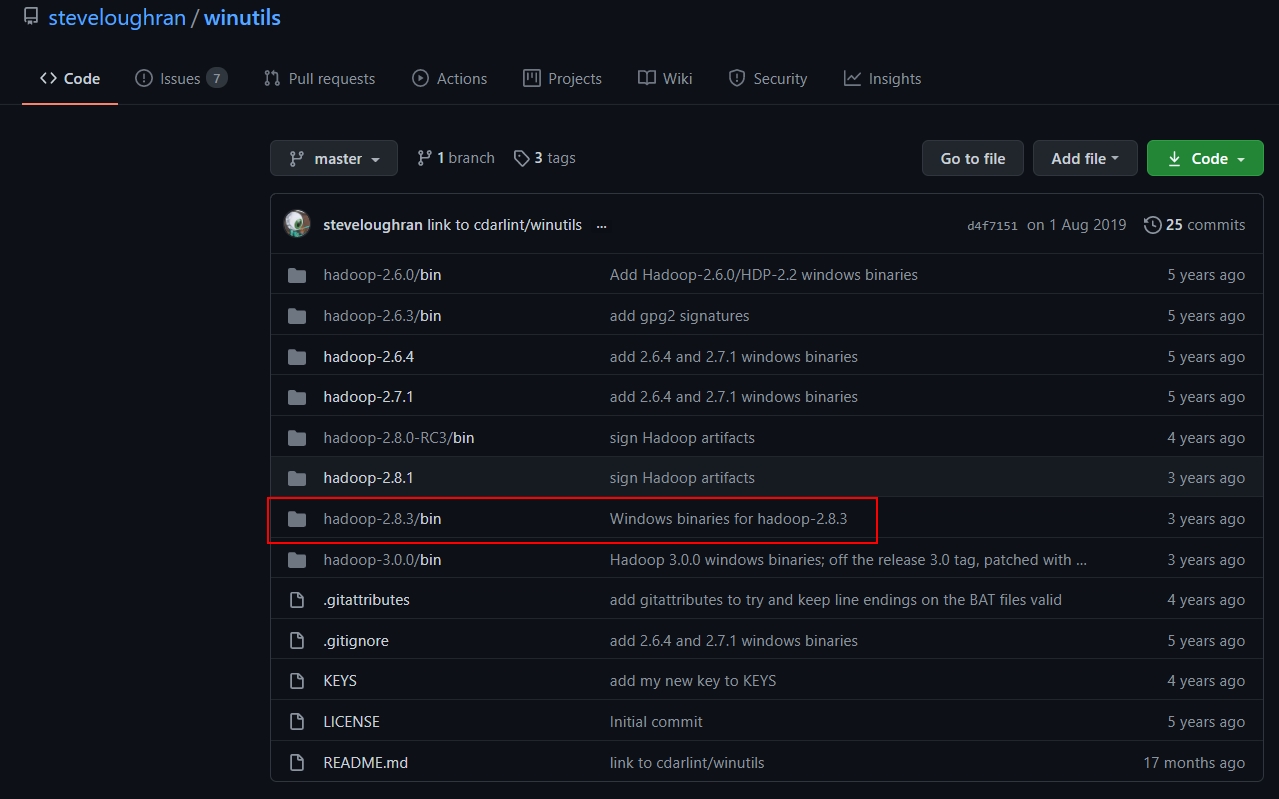Click the Pull requests icon

(x=270, y=78)
